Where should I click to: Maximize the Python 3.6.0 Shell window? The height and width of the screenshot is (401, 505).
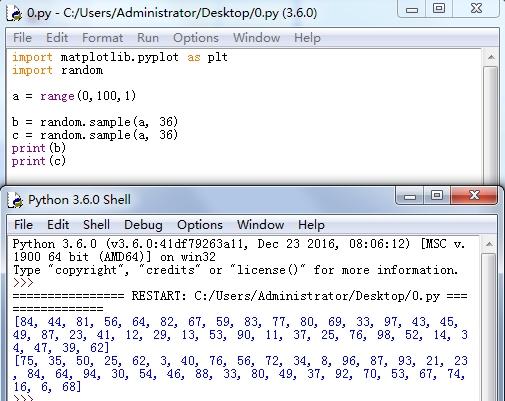437,195
